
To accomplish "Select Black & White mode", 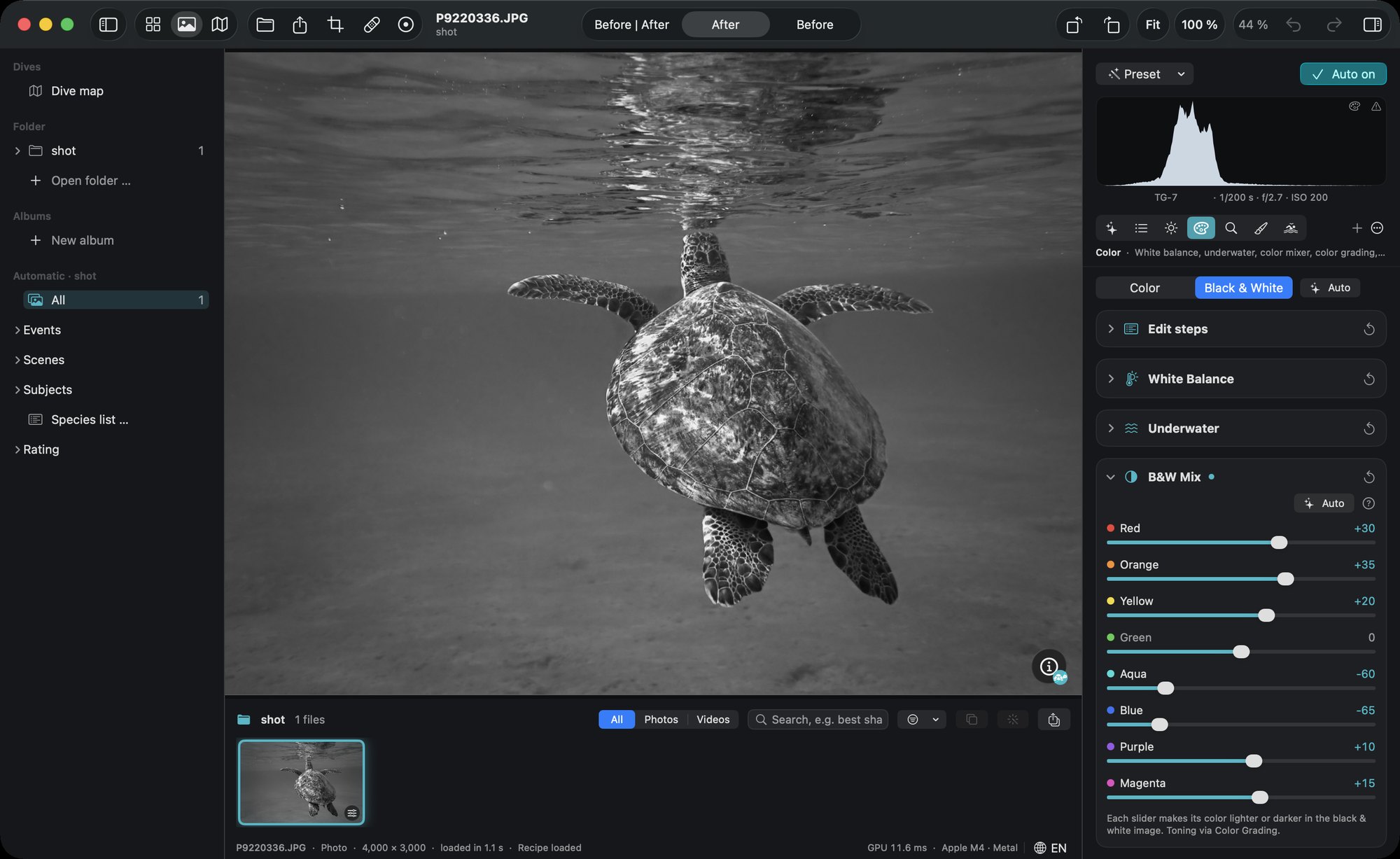I will click(1243, 288).
